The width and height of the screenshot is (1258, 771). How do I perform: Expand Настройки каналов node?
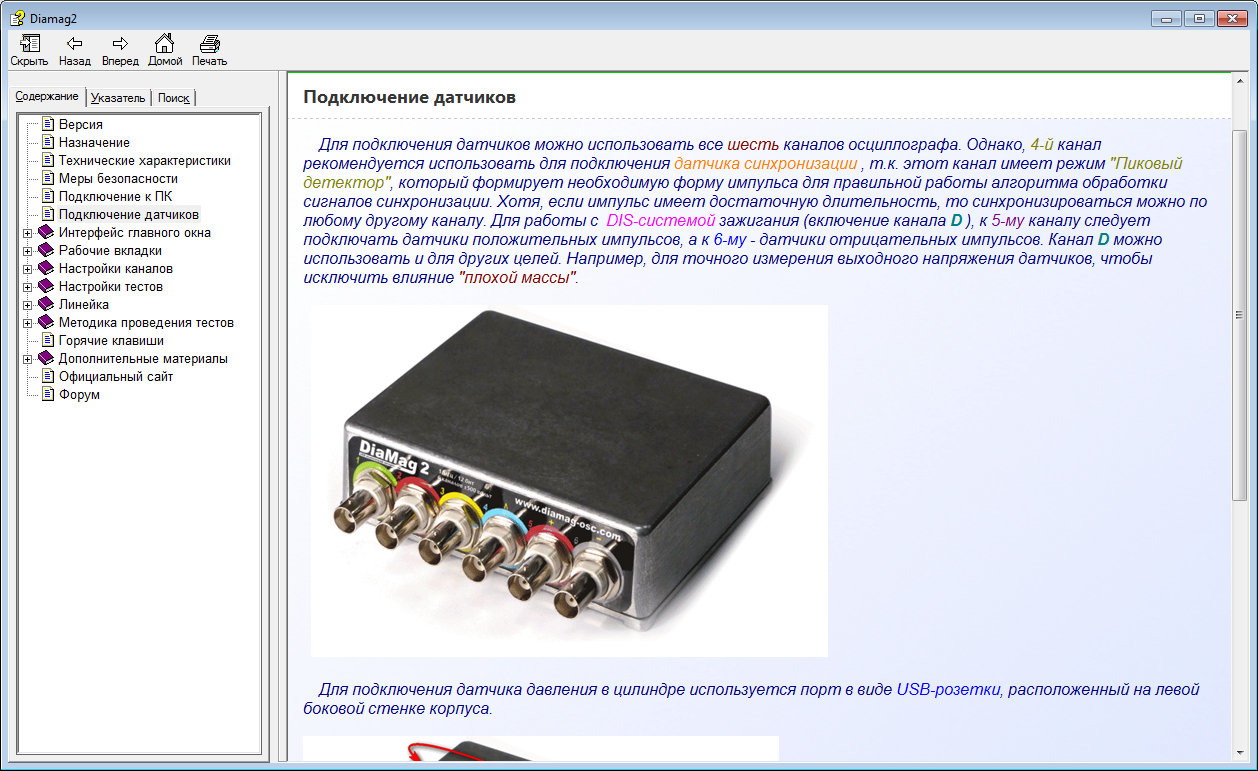pyautogui.click(x=28, y=269)
